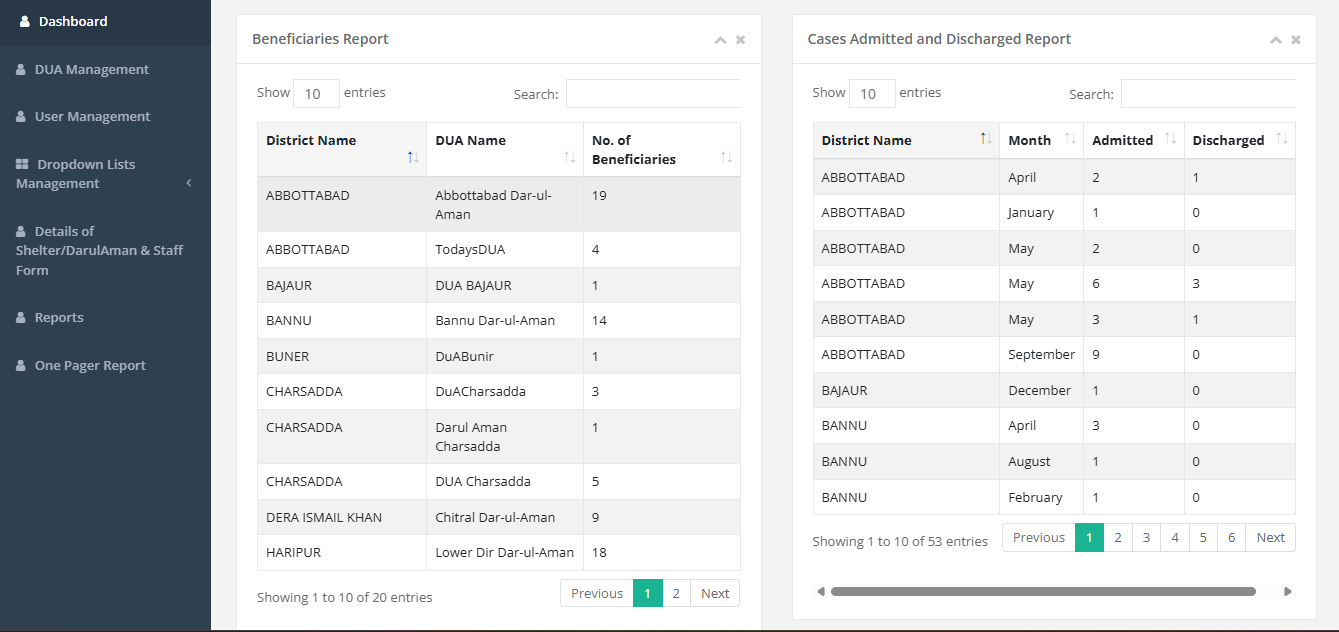This screenshot has width=1339, height=632.
Task: Click the One Pager Report icon
Action: click(x=20, y=364)
